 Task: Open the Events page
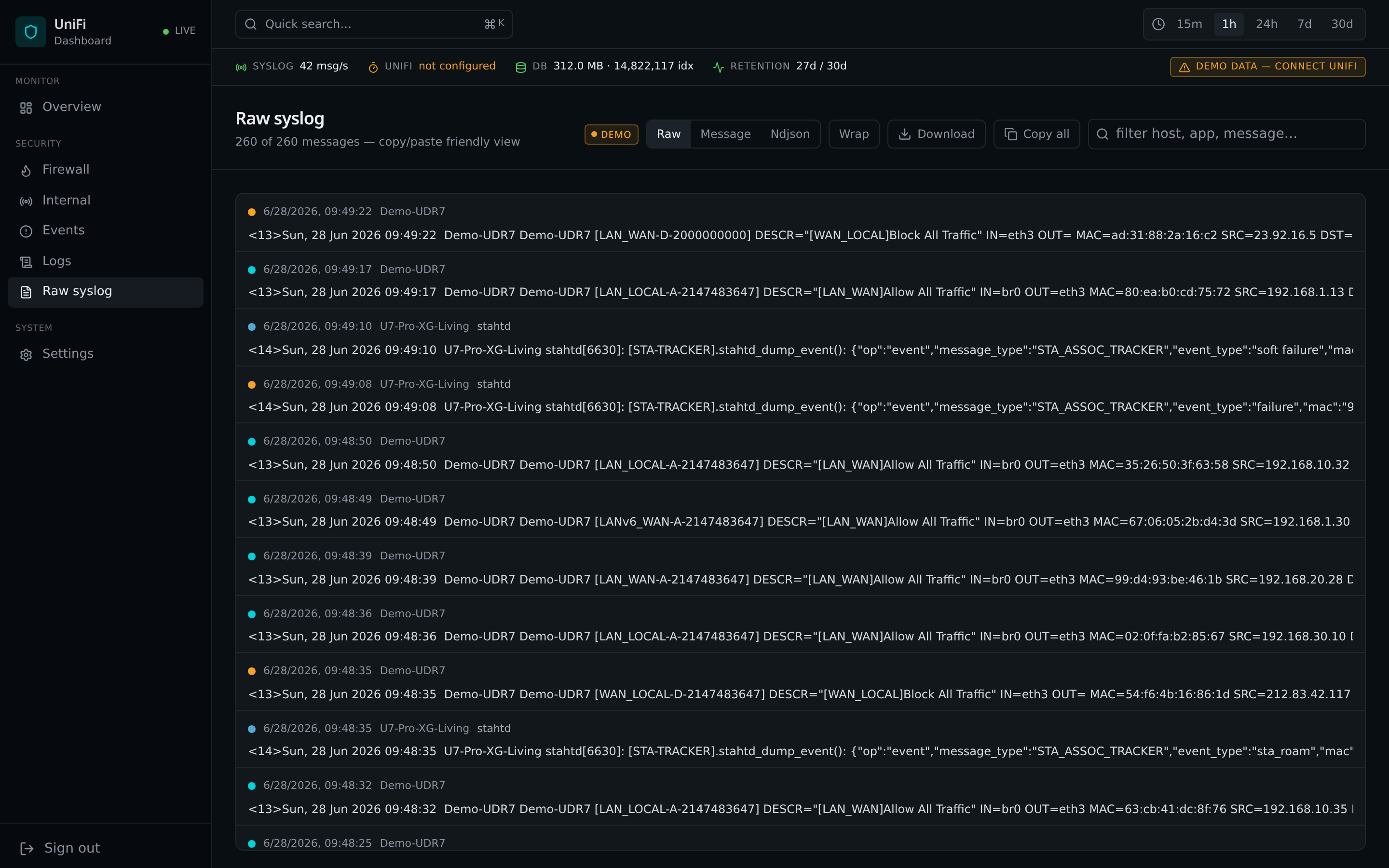pyautogui.click(x=106, y=231)
